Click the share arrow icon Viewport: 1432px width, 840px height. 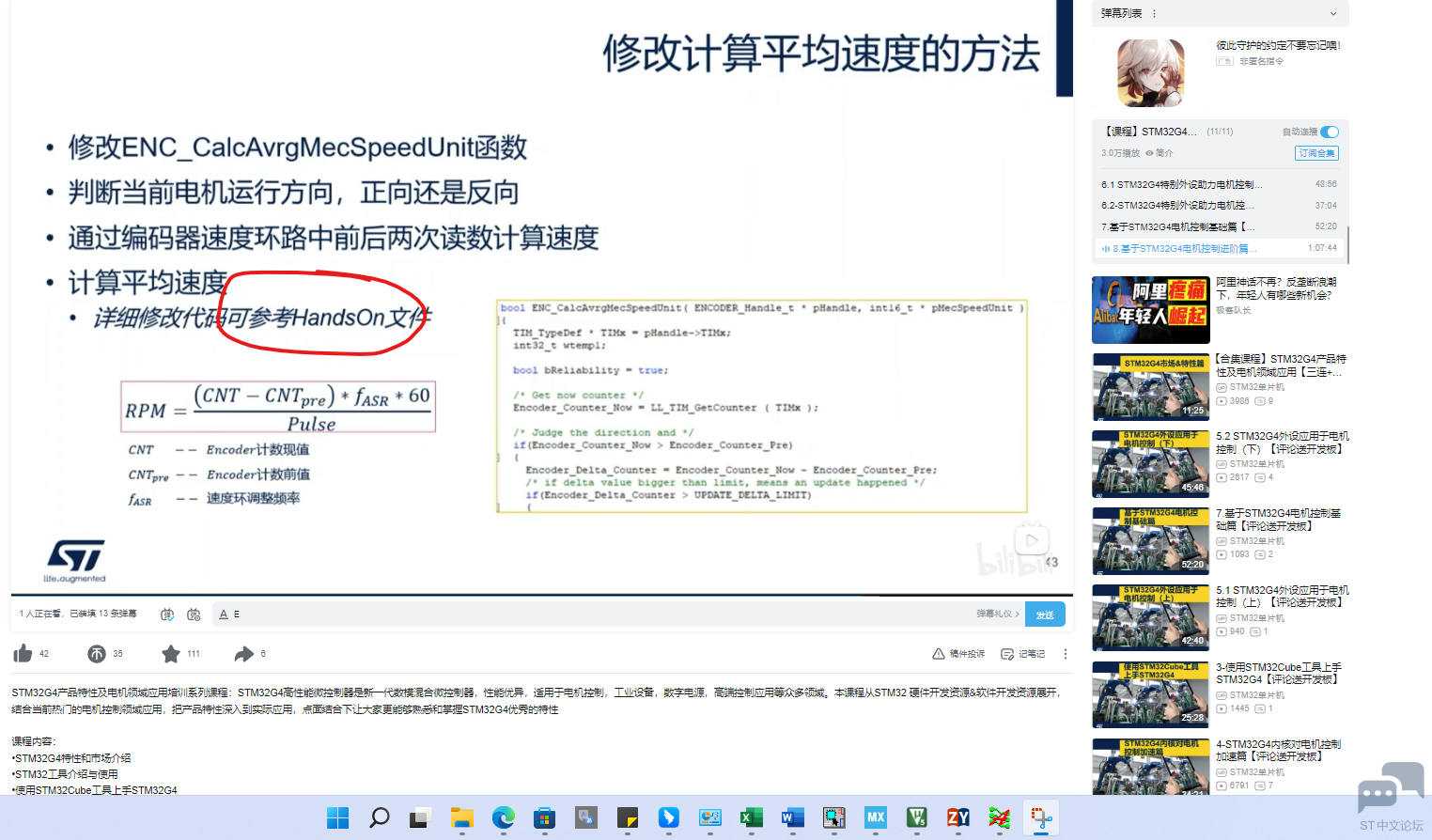pyautogui.click(x=244, y=654)
